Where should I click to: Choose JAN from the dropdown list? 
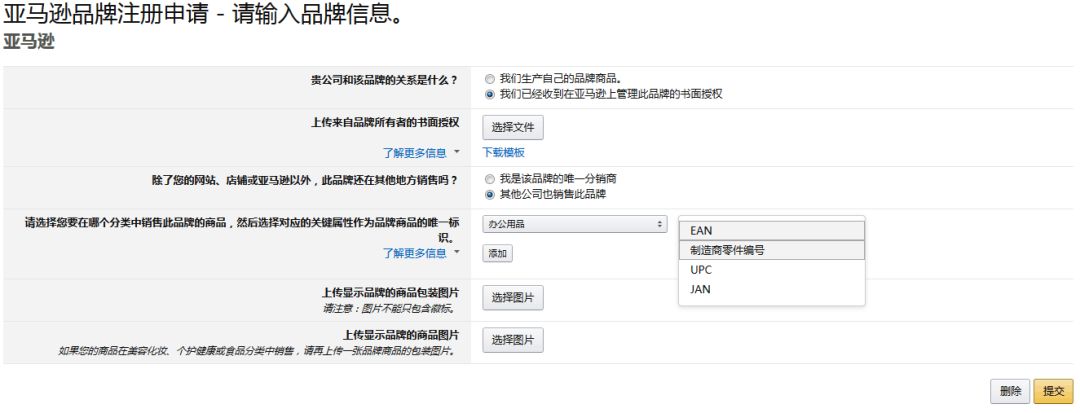pyautogui.click(x=770, y=290)
